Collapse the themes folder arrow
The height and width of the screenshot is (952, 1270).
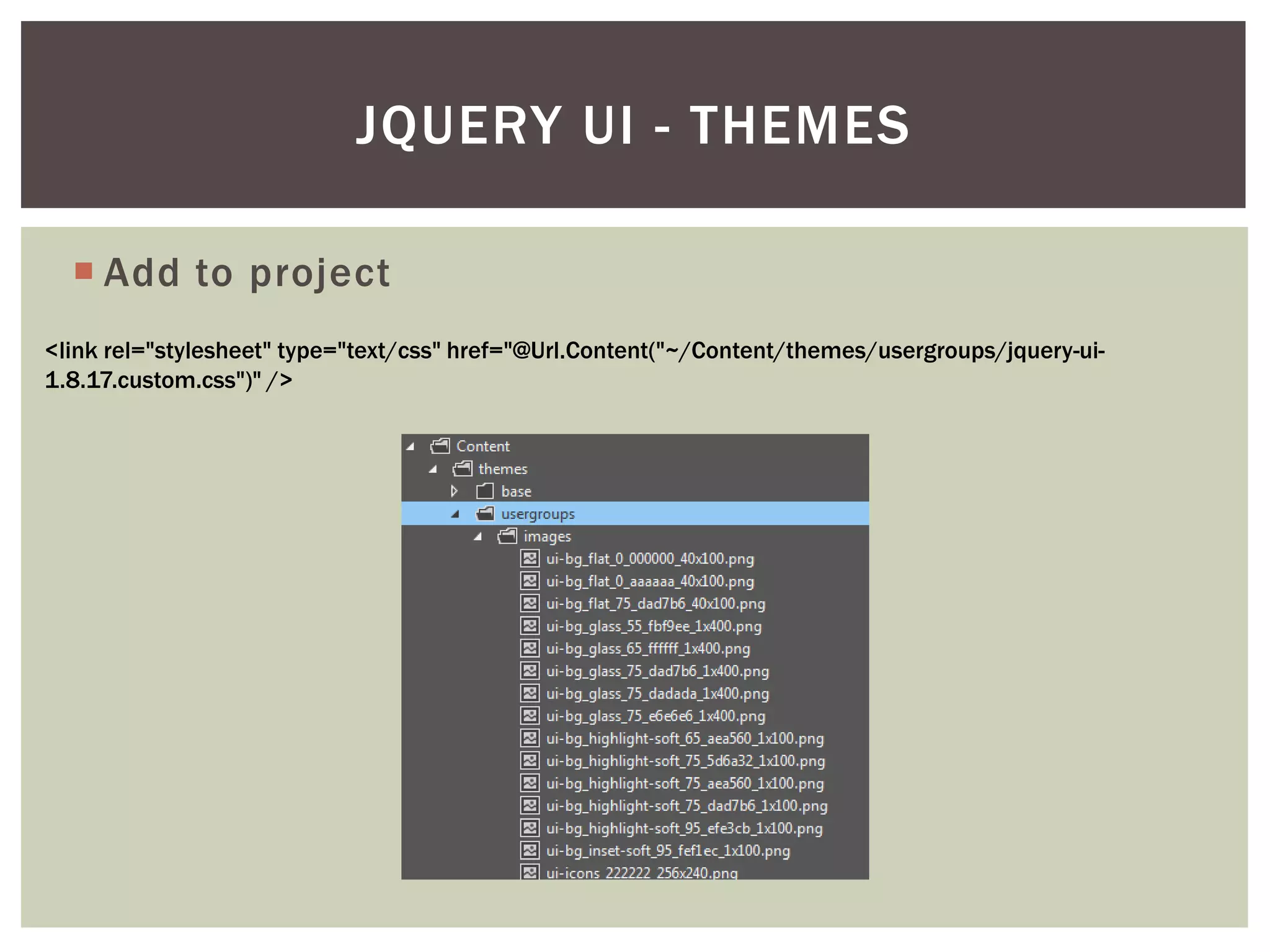[433, 469]
